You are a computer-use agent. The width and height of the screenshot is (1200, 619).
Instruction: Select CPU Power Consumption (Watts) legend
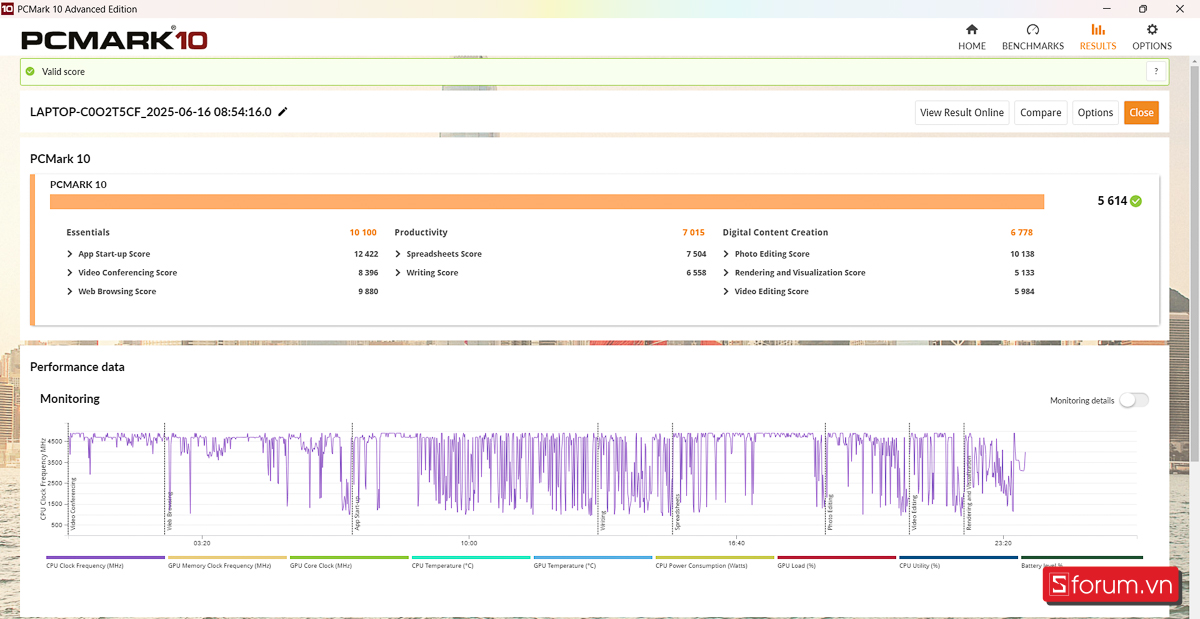pos(715,562)
